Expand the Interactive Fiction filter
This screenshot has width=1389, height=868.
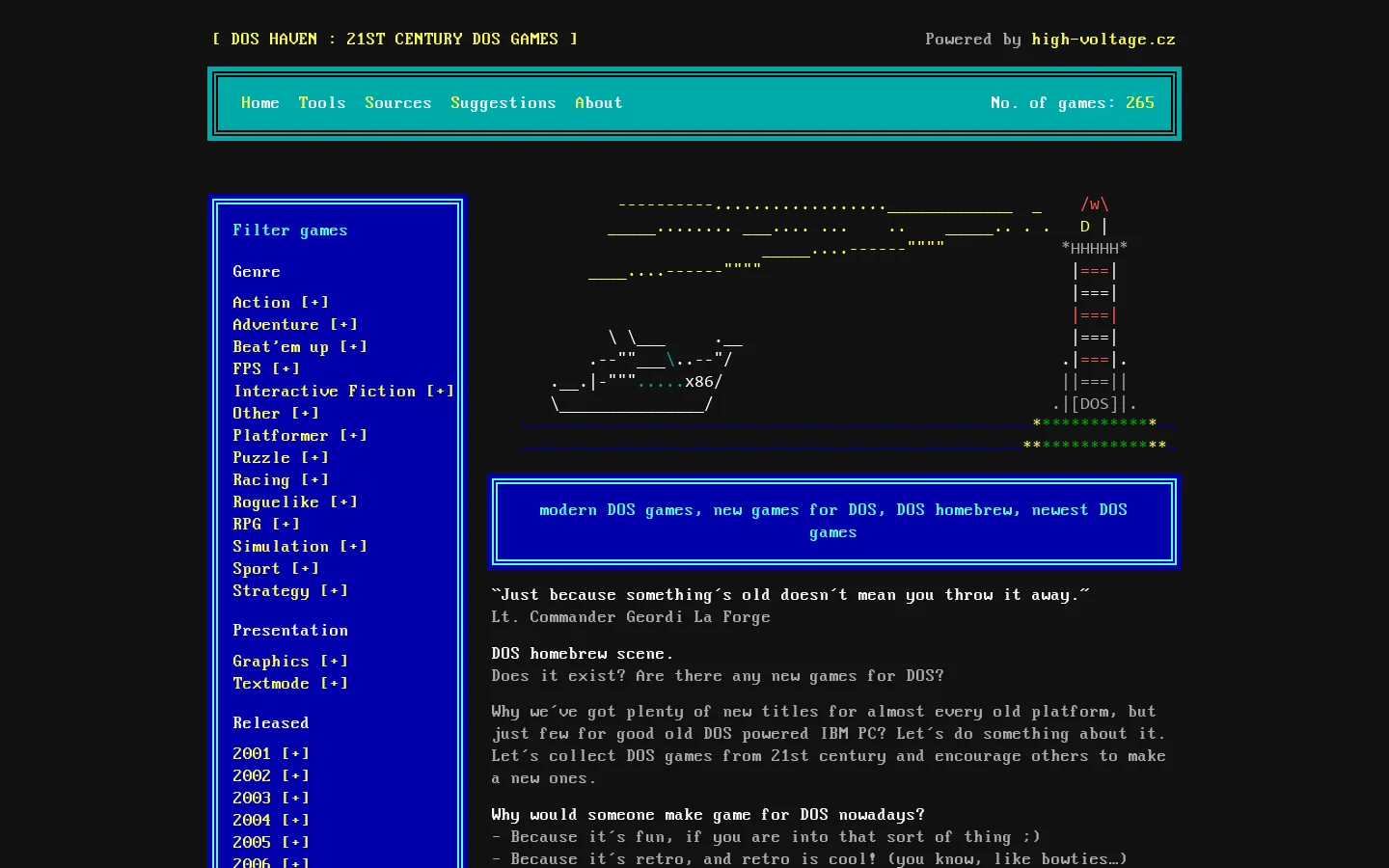[342, 392]
